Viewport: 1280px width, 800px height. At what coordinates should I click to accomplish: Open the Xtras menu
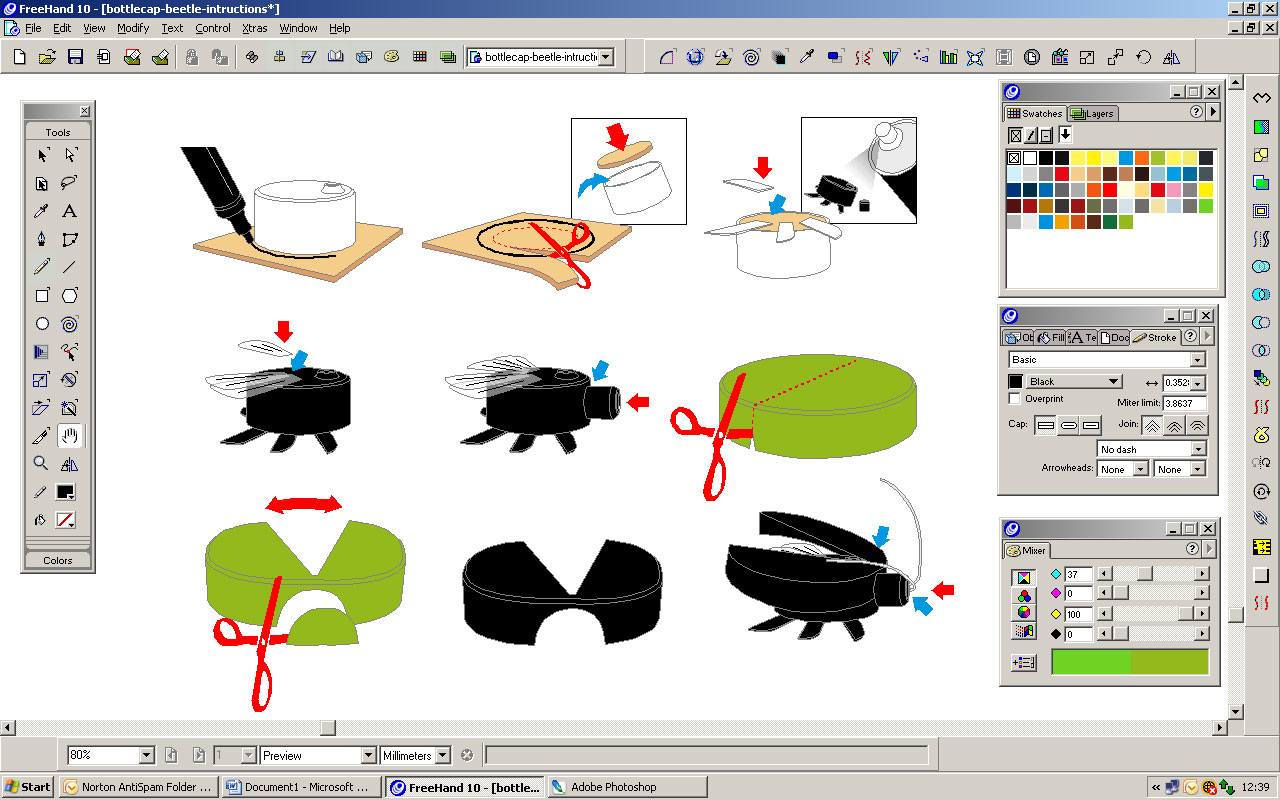pyautogui.click(x=254, y=28)
